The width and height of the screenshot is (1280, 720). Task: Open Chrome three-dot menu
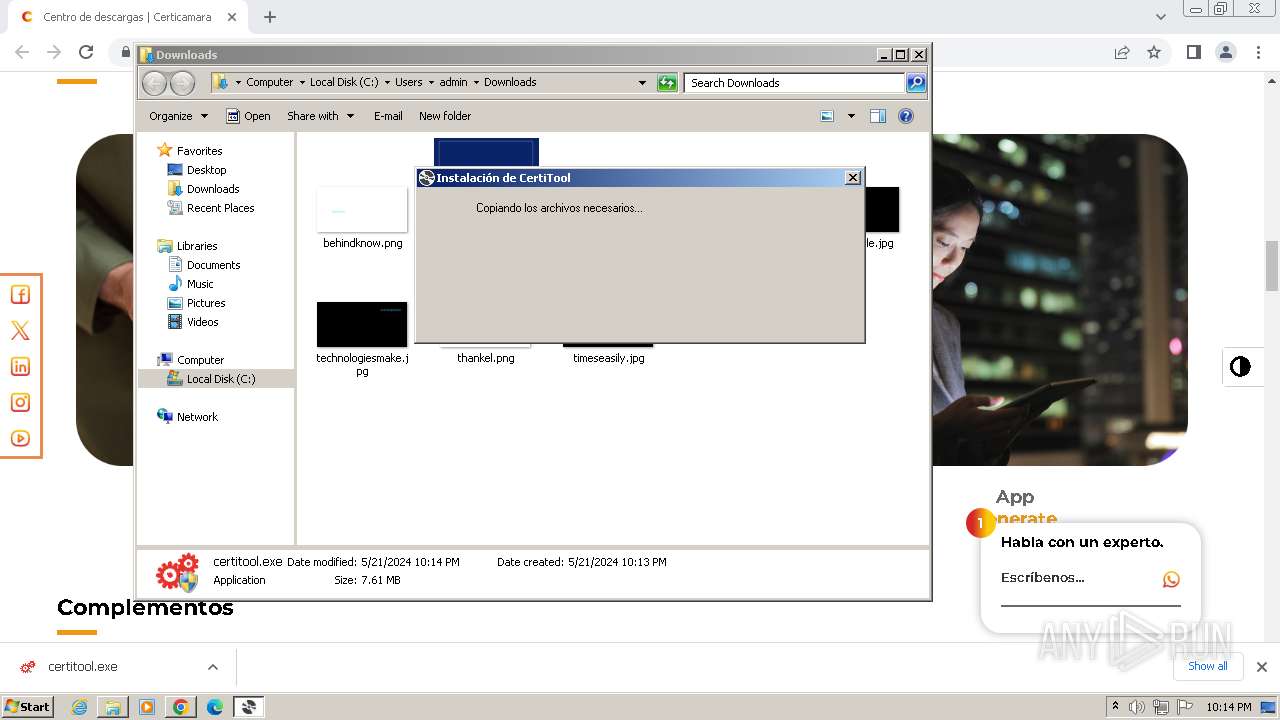coord(1259,52)
